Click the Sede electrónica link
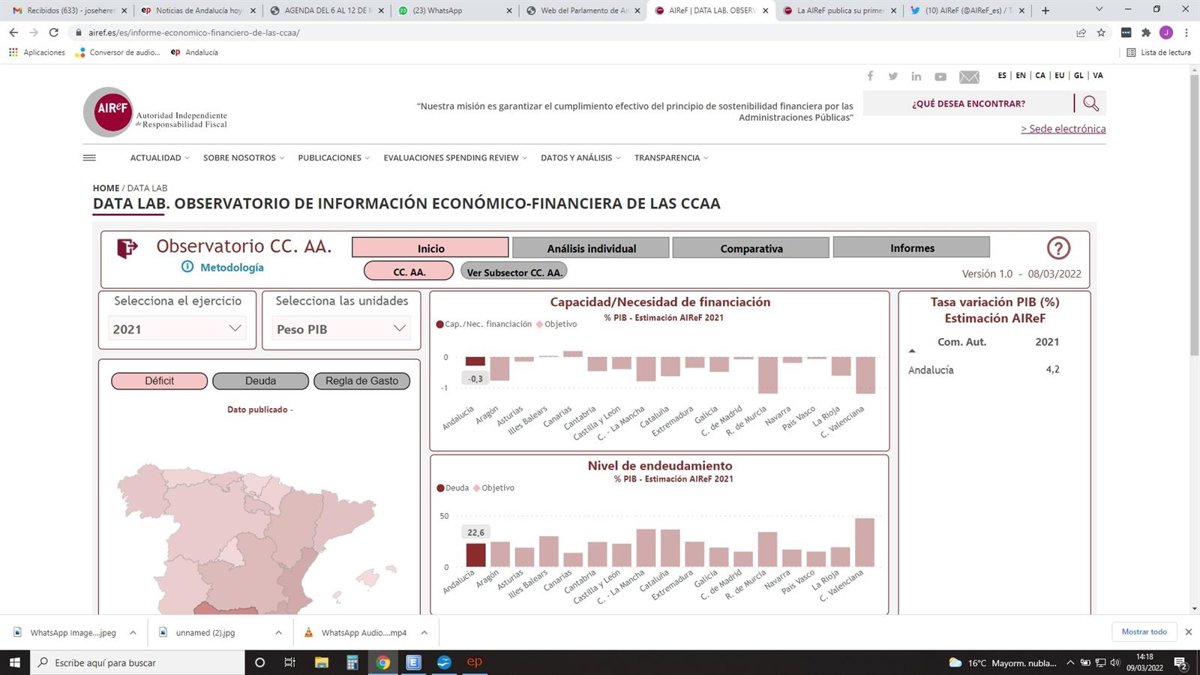The image size is (1200, 675). pyautogui.click(x=1063, y=129)
